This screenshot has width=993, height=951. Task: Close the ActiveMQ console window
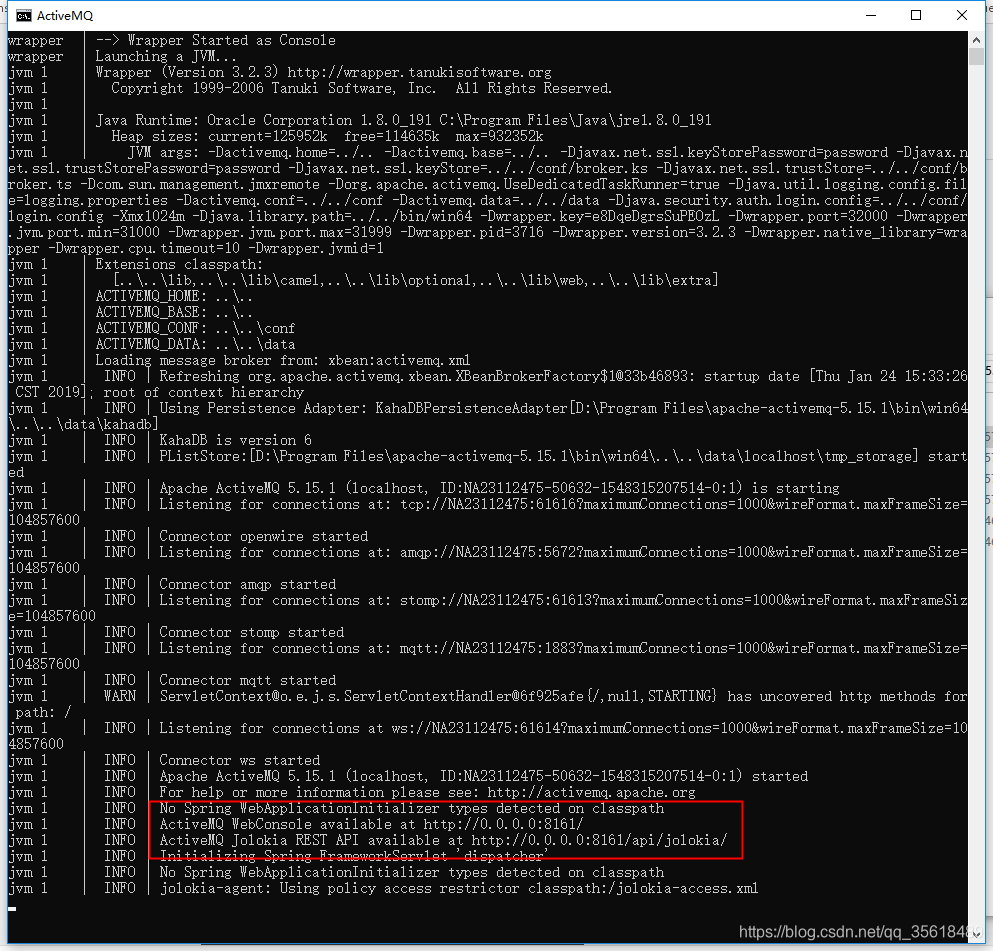point(961,15)
